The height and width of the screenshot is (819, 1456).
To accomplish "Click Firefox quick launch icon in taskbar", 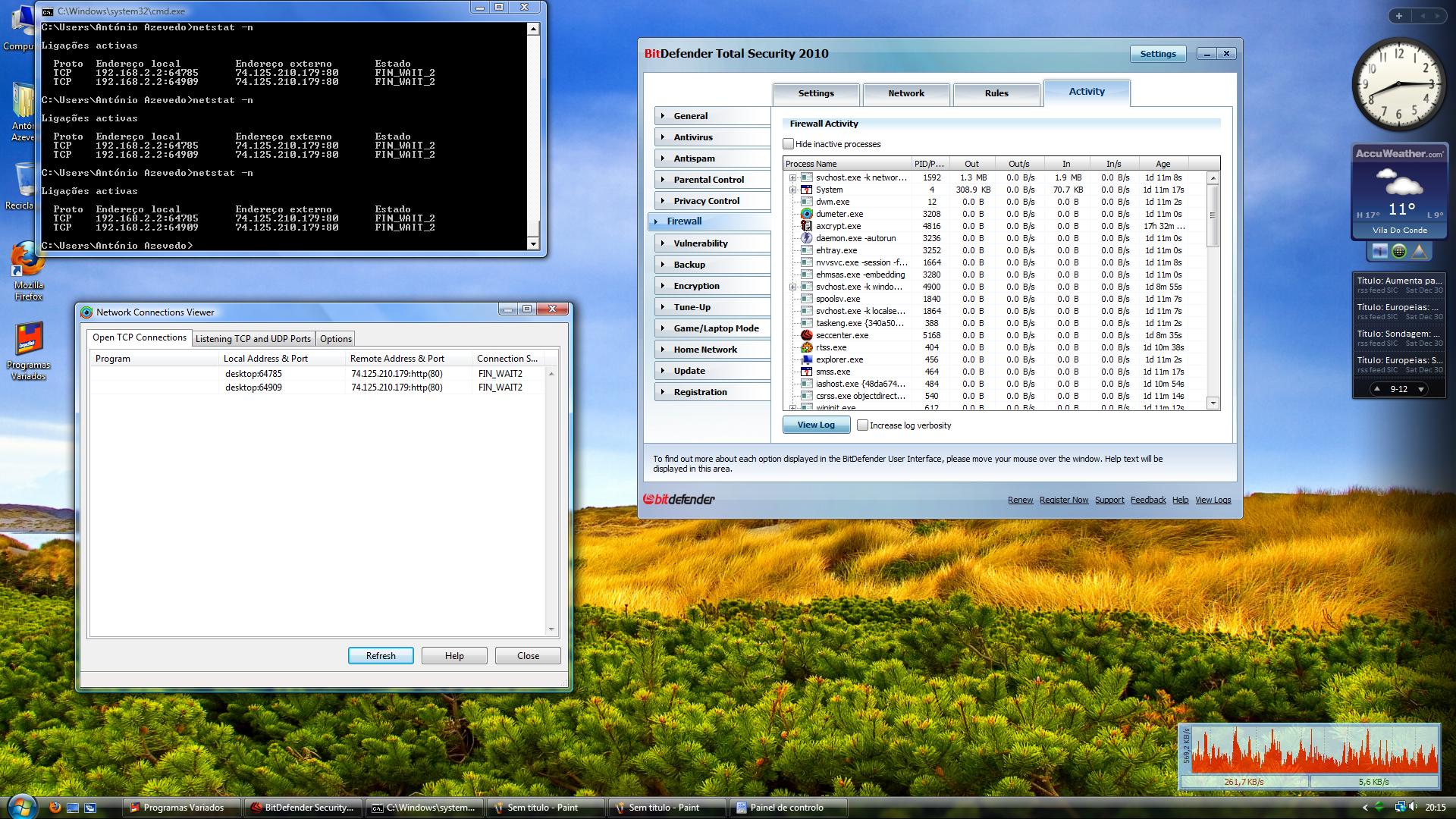I will point(55,808).
